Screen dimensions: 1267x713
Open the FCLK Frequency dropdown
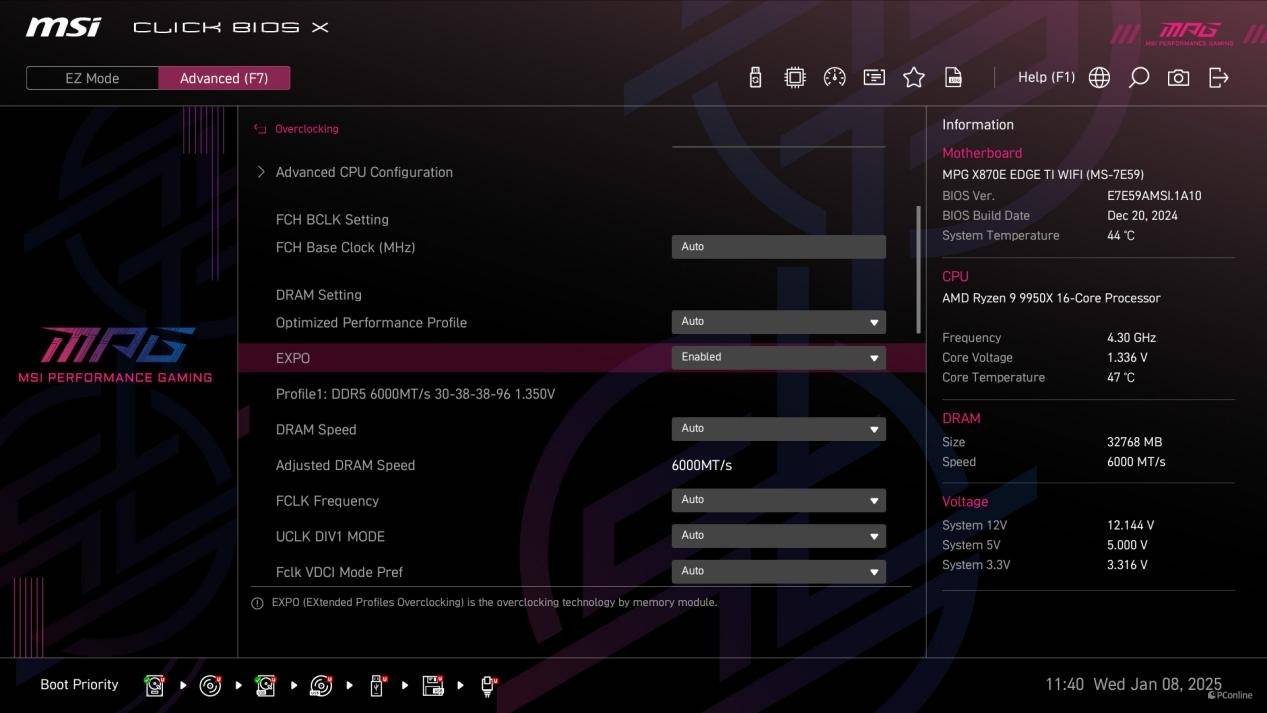pyautogui.click(x=778, y=500)
